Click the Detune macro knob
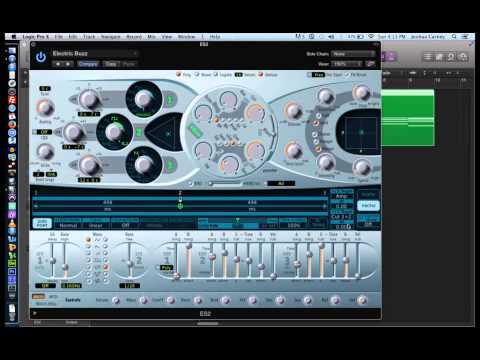480x360 pixels. click(x=116, y=300)
